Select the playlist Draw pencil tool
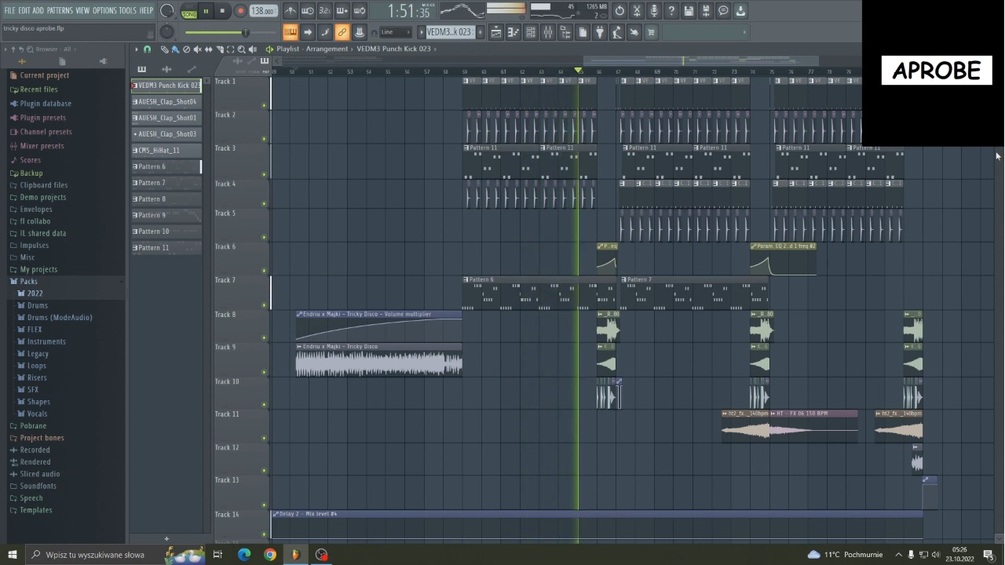This screenshot has width=1005, height=565. [x=164, y=49]
